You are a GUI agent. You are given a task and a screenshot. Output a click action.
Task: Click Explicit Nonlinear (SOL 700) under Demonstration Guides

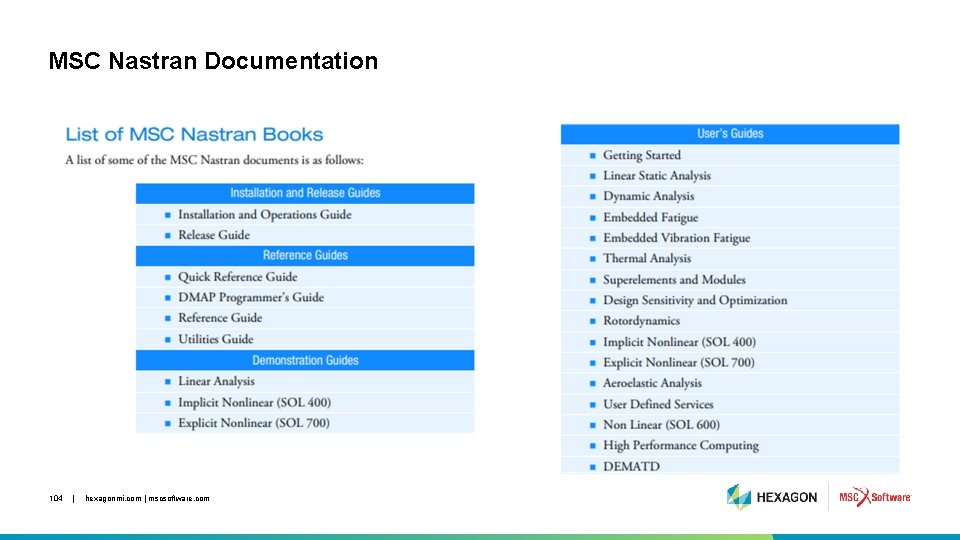(x=253, y=423)
